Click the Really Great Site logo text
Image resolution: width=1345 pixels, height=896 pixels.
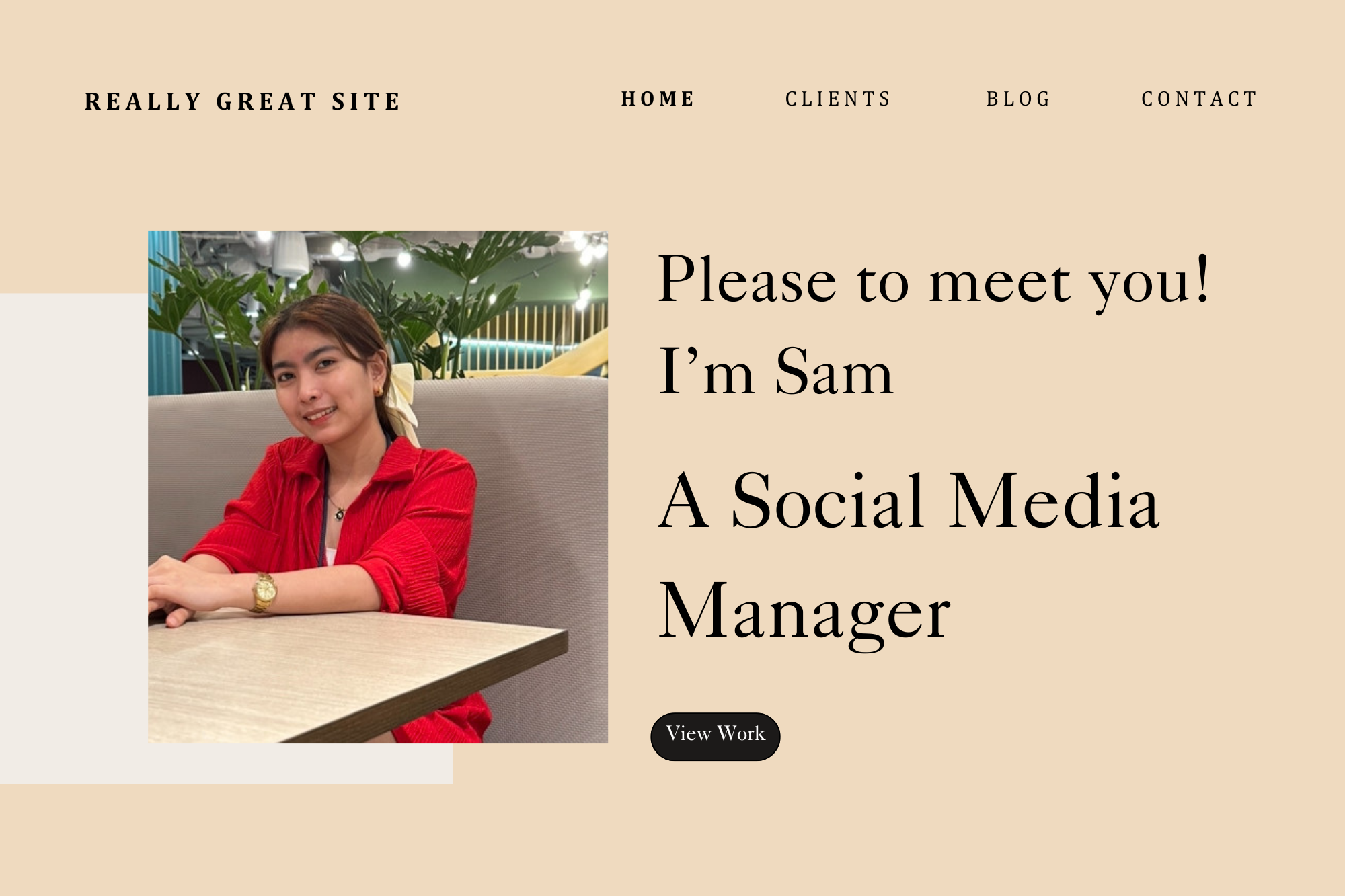(x=242, y=101)
